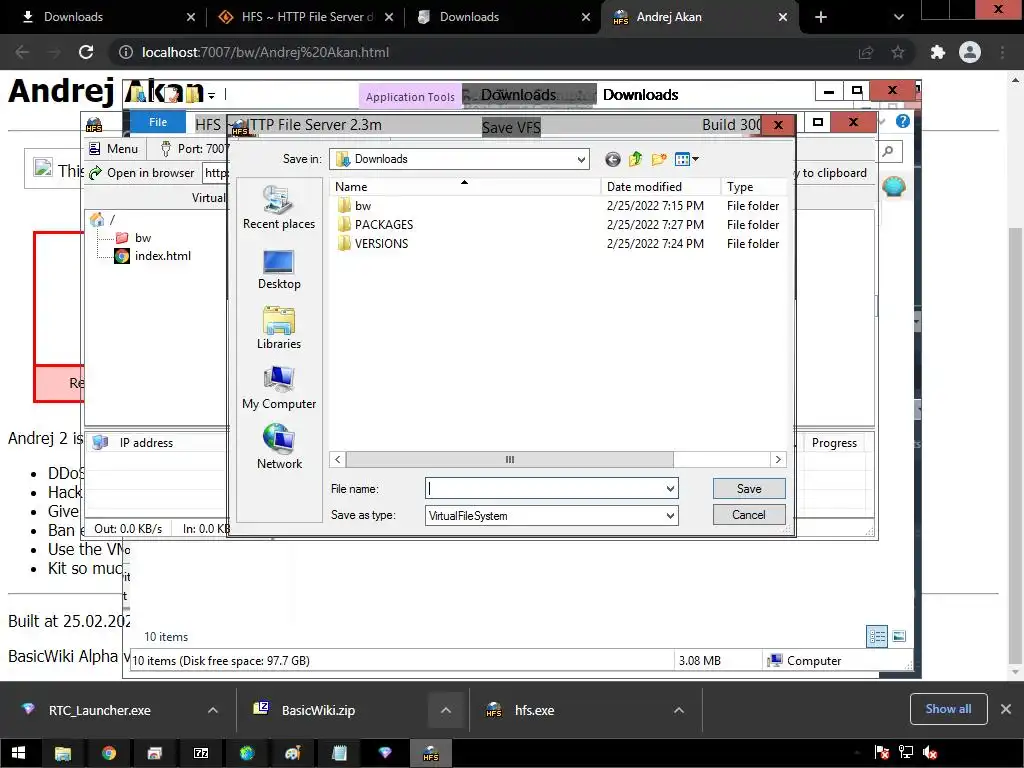Viewport: 1024px width, 768px height.
Task: Bookmark this page with star icon
Action: (898, 52)
